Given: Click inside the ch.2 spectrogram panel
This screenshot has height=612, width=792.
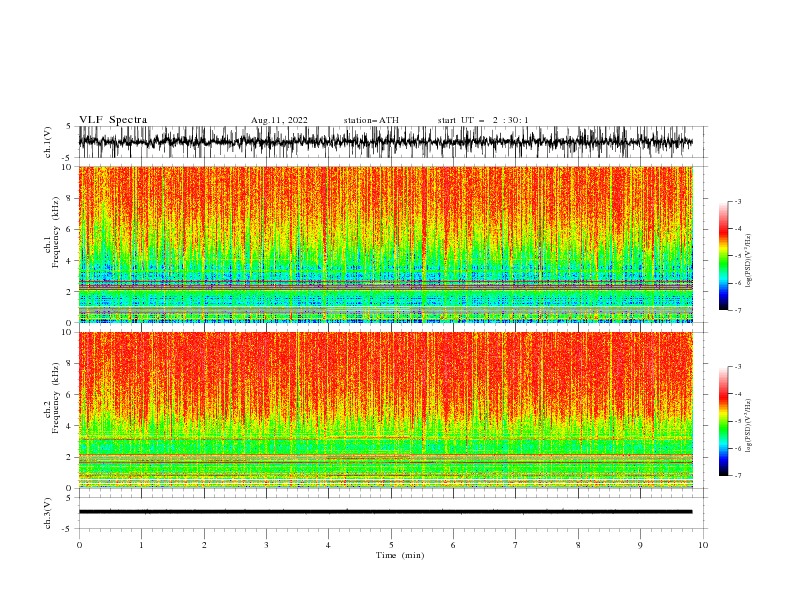Looking at the screenshot, I should (x=385, y=410).
